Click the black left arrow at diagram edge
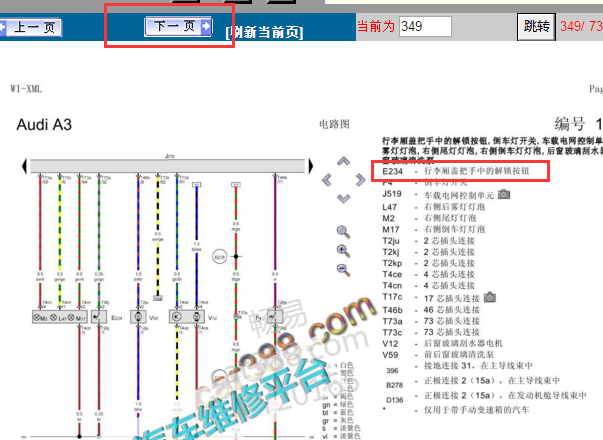The width and height of the screenshot is (603, 440). [x=24, y=166]
